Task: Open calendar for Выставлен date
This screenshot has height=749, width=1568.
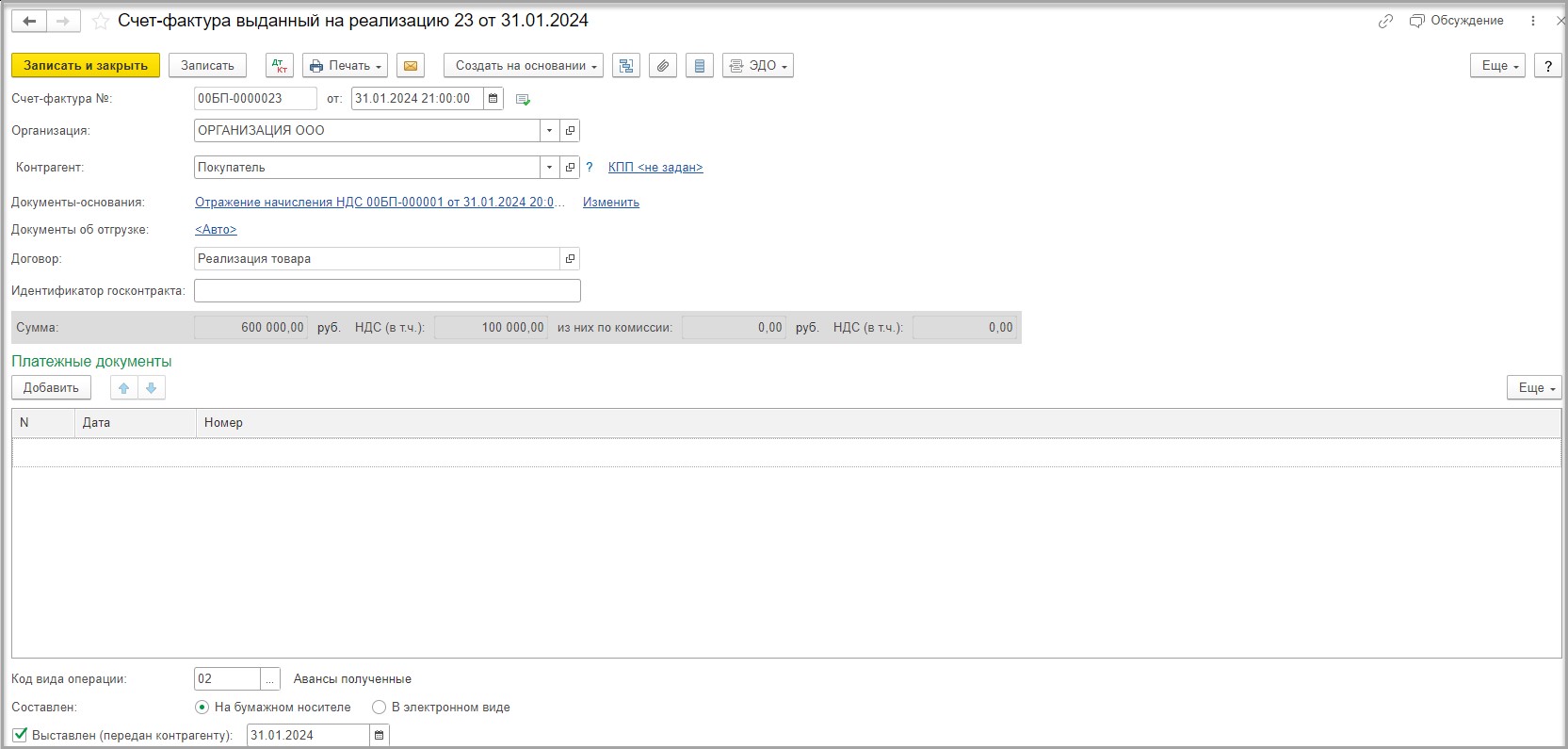Action: [x=380, y=735]
